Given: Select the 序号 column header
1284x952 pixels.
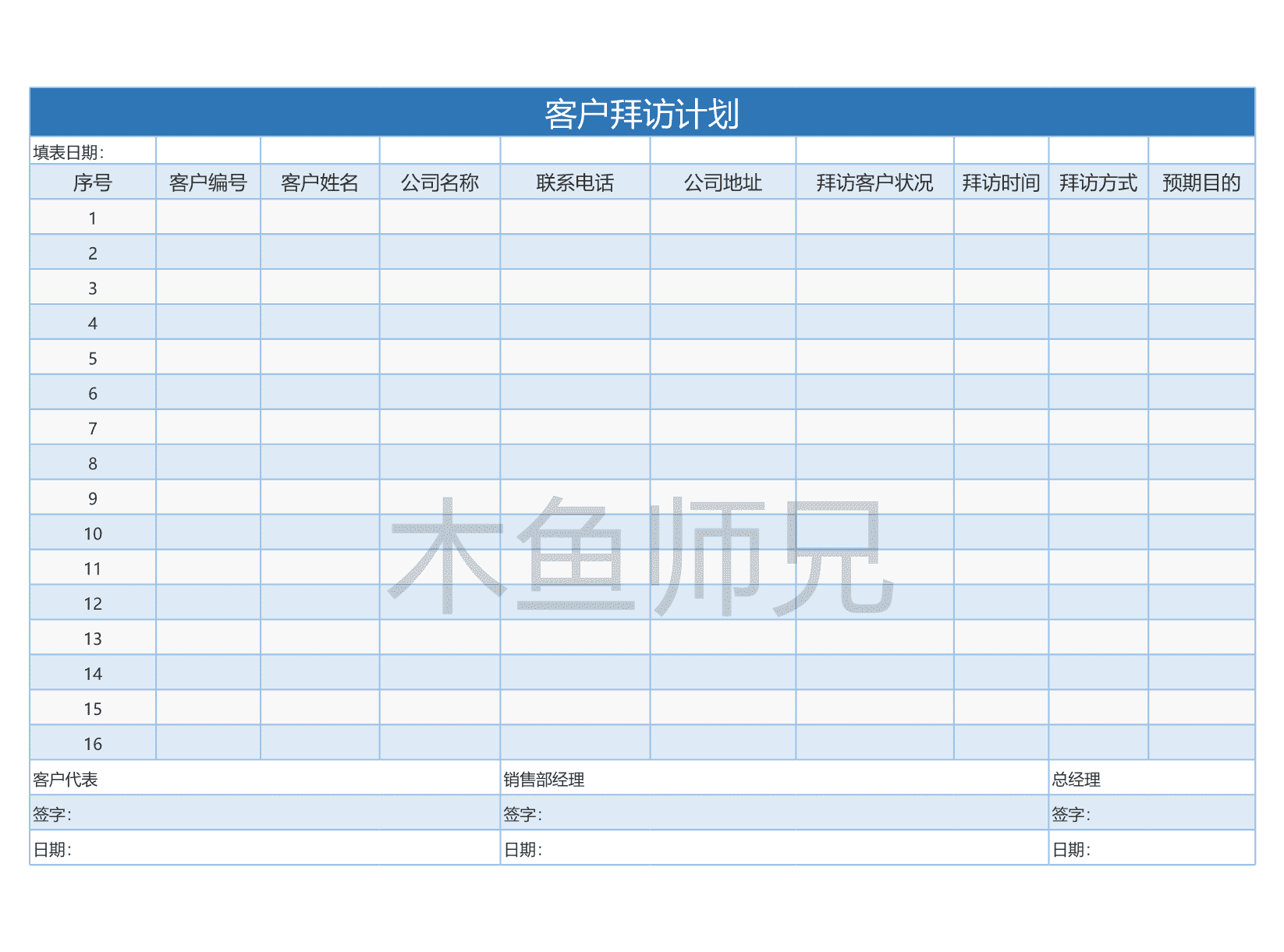Looking at the screenshot, I should point(93,182).
